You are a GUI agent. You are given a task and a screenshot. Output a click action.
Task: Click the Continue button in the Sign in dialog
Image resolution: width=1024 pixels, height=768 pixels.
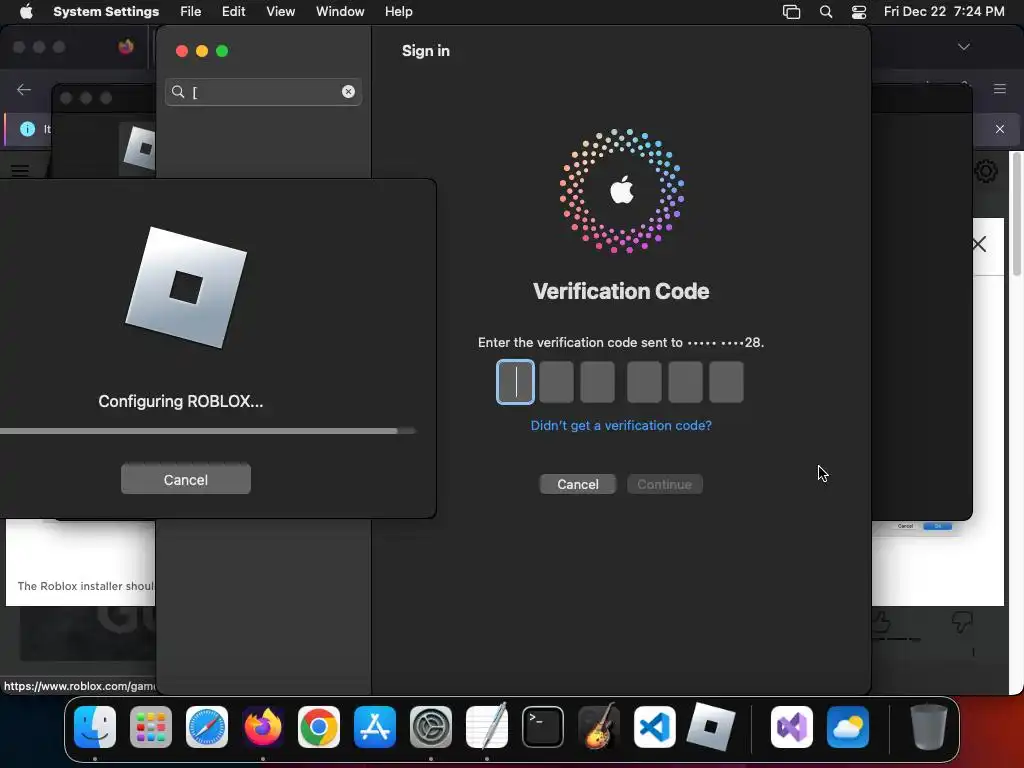click(x=664, y=484)
